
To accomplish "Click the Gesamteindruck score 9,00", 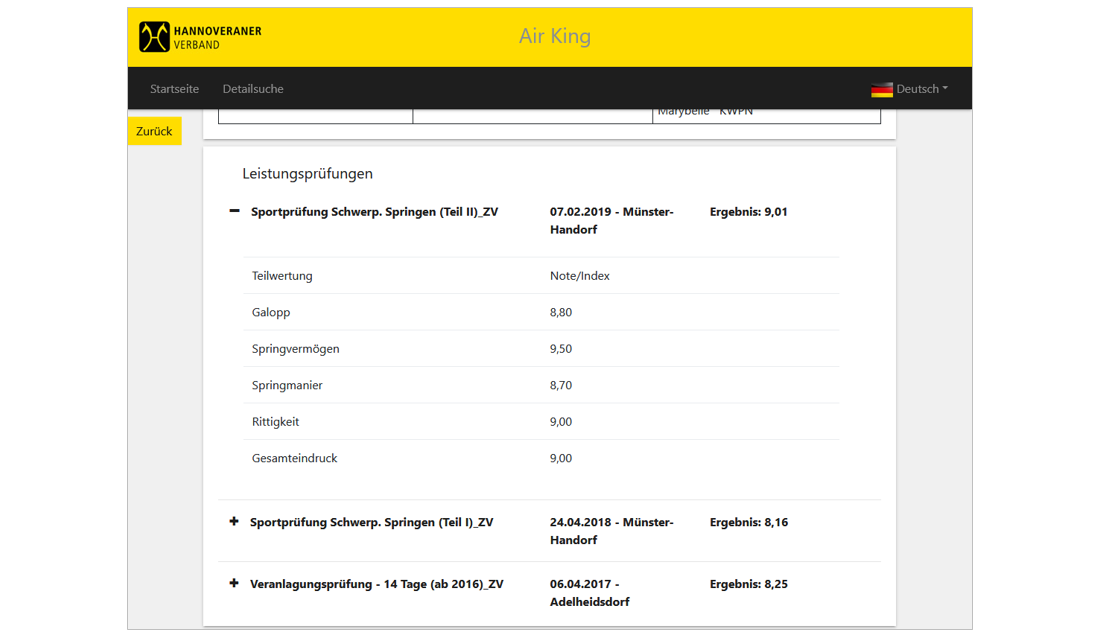I will click(561, 458).
